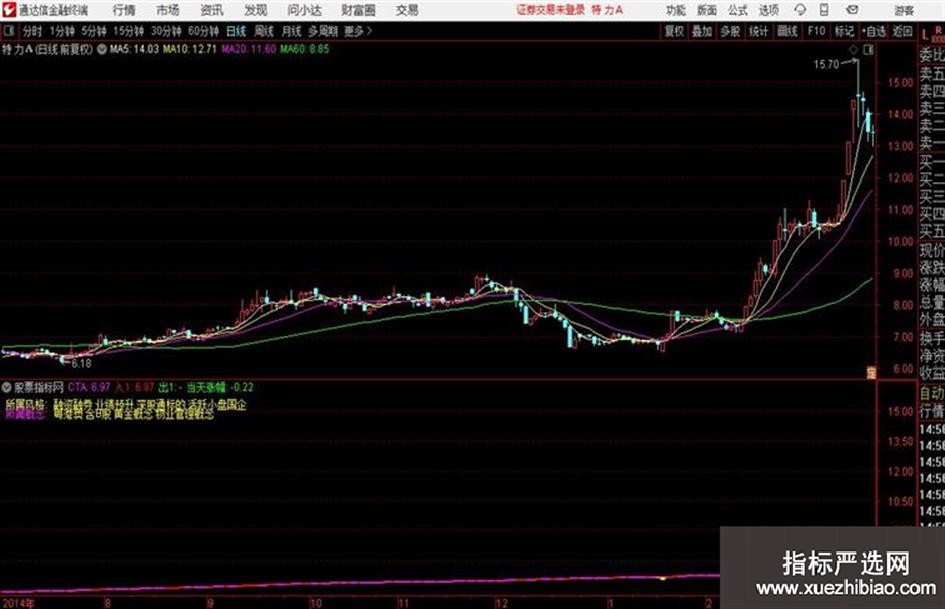Click the 特力A (日线 前复权) chart title
The image size is (945, 609).
[x=48, y=49]
